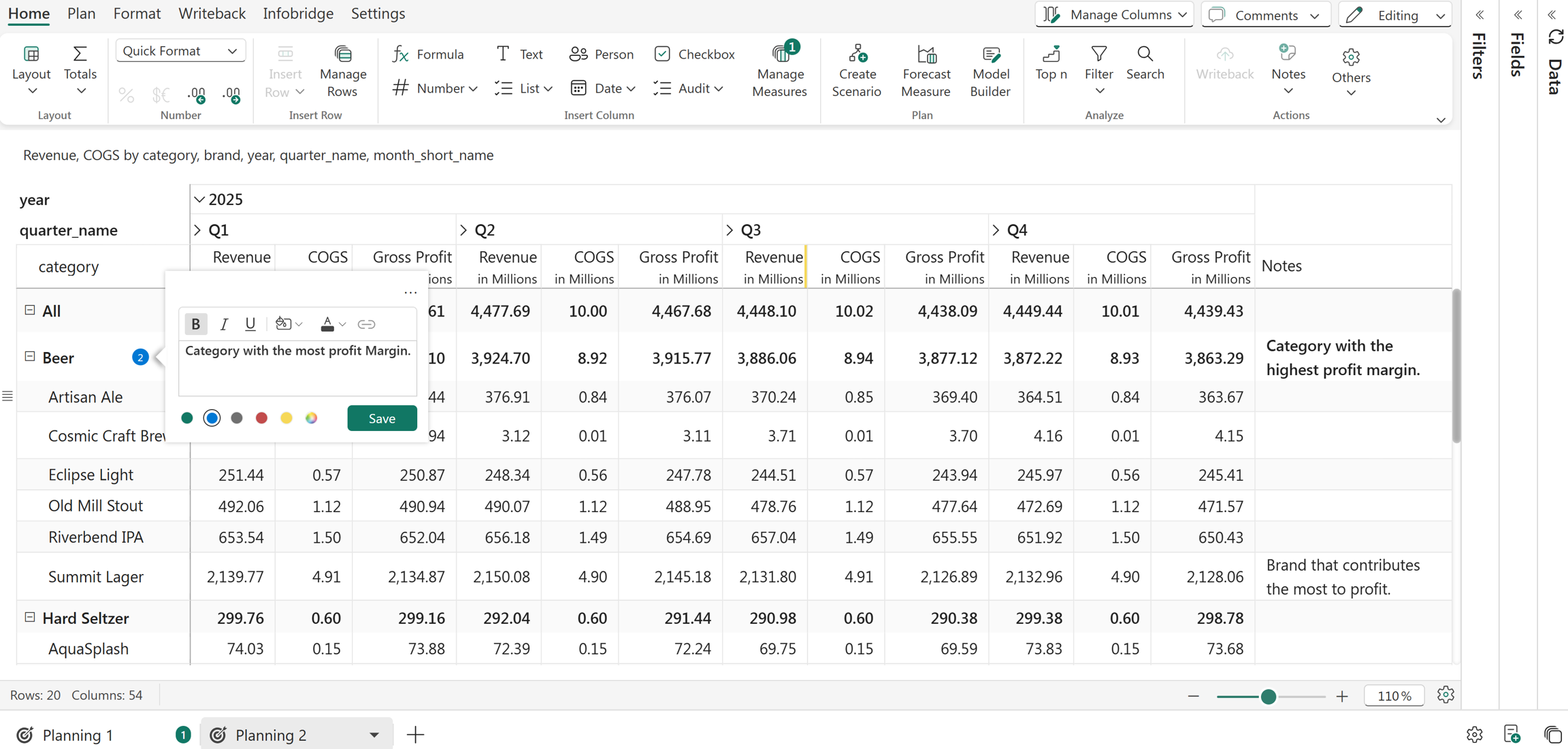1568x749 pixels.
Task: Open the Create Scenario tool
Action: pyautogui.click(x=856, y=71)
